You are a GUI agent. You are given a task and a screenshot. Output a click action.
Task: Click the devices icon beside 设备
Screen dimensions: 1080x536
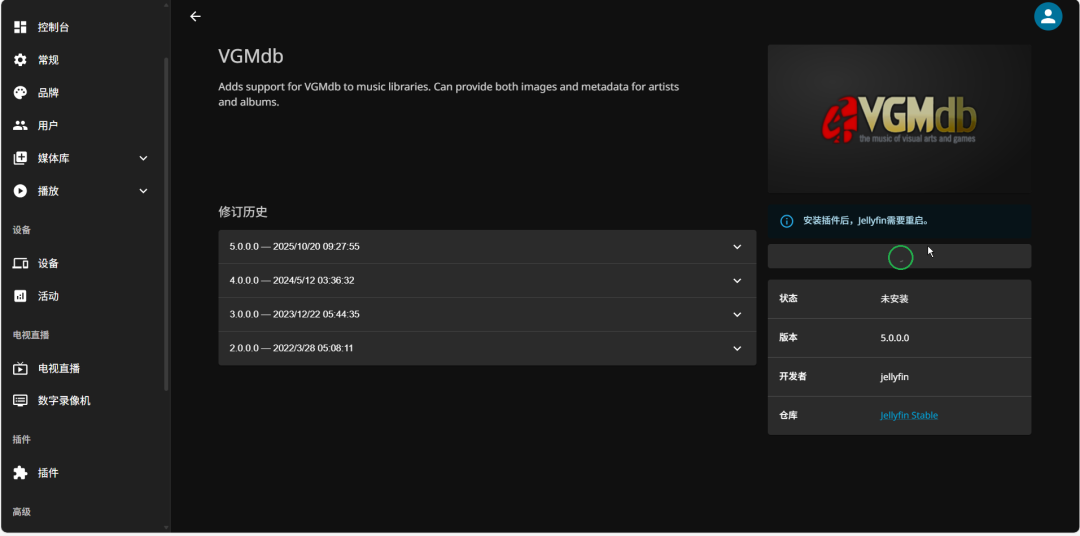[21, 263]
